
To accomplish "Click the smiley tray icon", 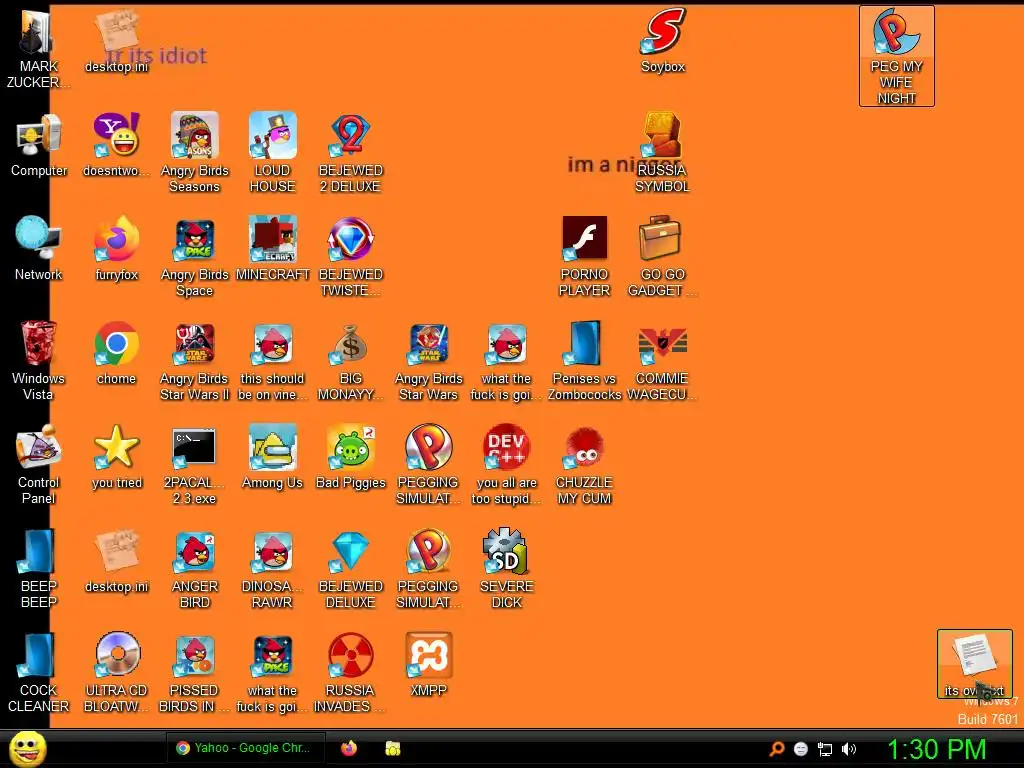I will click(x=801, y=749).
